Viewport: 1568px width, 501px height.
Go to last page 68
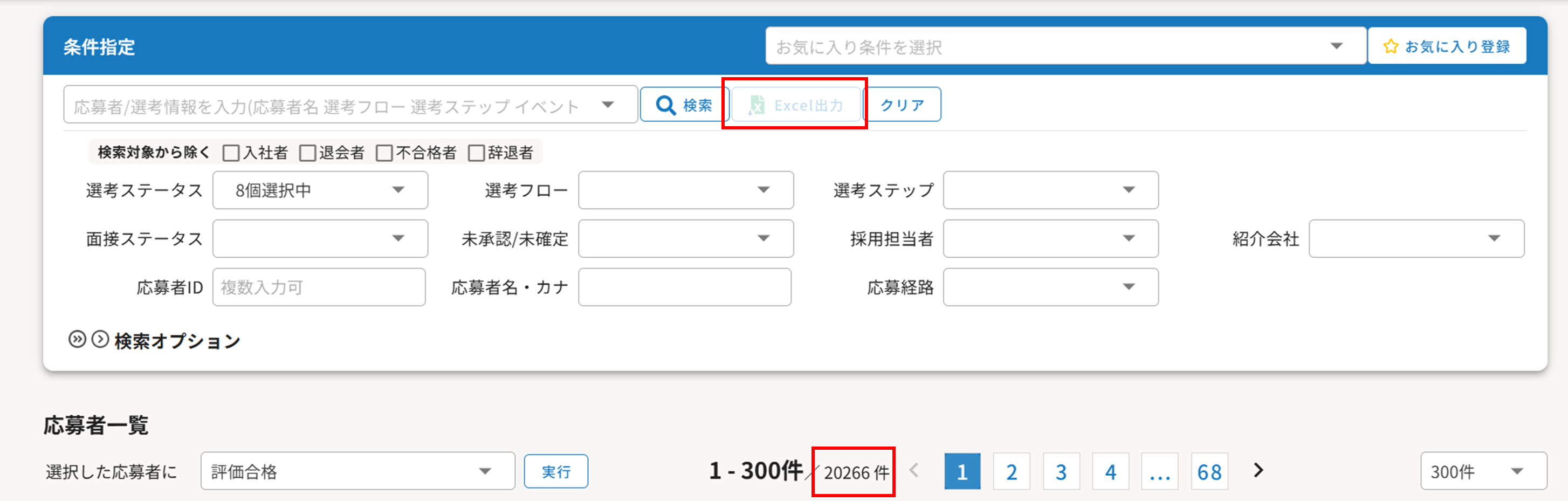[x=1209, y=471]
